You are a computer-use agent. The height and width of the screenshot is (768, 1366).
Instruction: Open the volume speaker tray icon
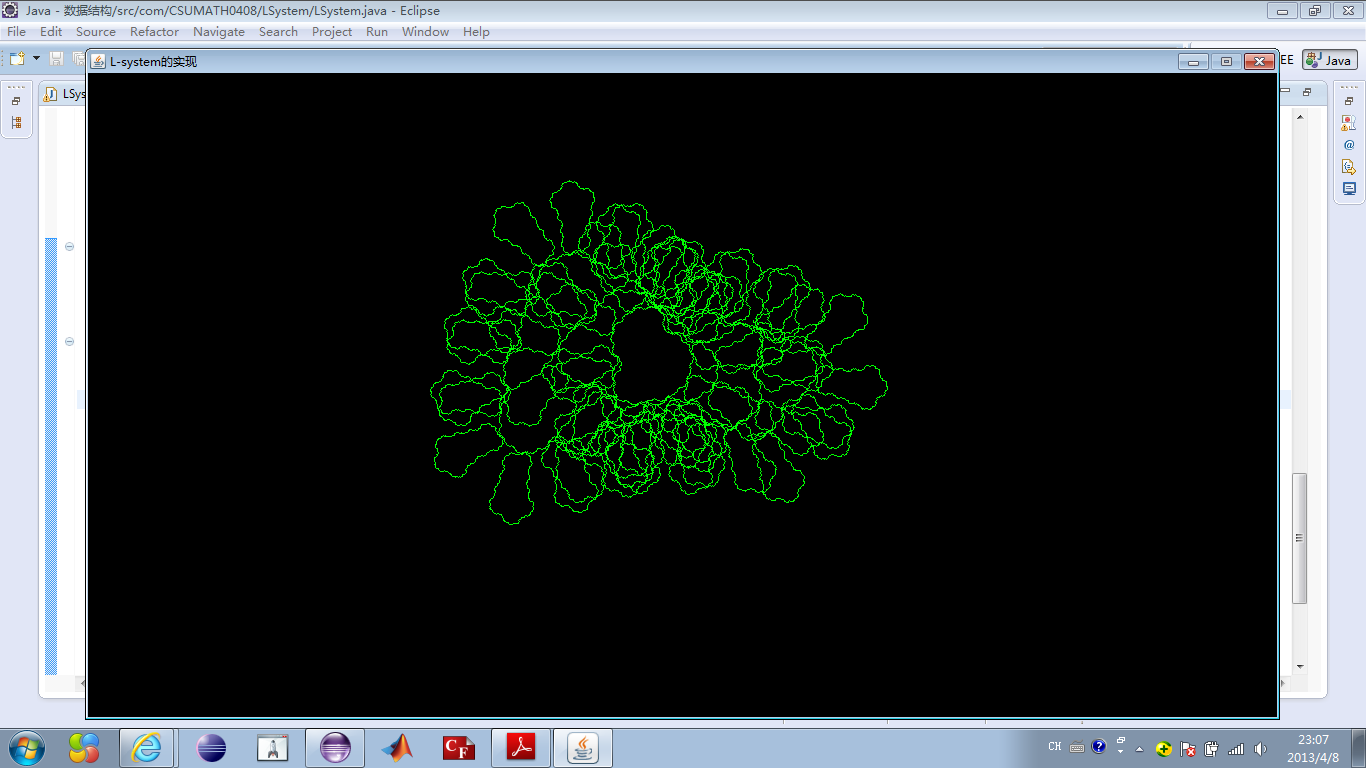1260,748
